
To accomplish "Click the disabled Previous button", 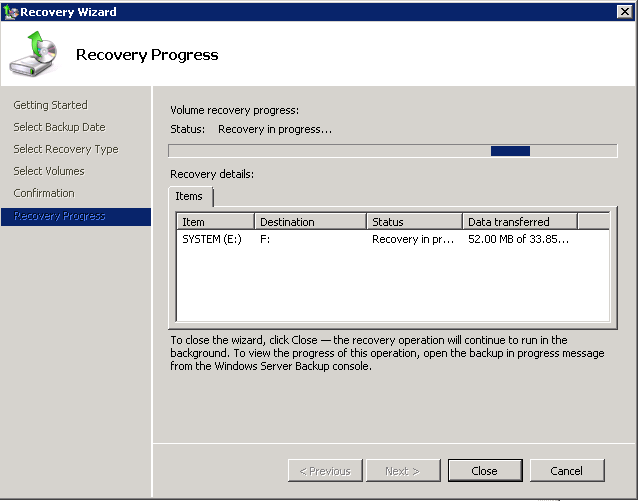I will 325,470.
